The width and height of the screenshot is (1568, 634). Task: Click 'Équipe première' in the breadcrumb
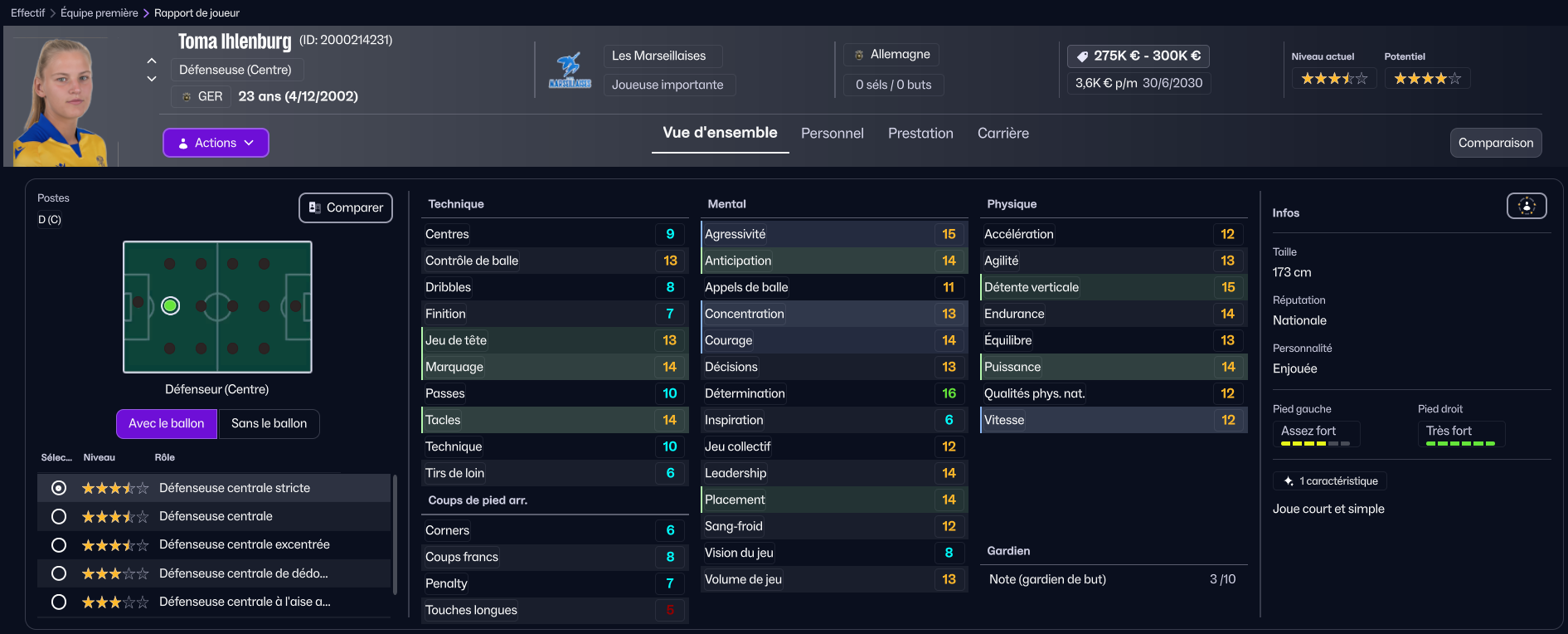100,12
